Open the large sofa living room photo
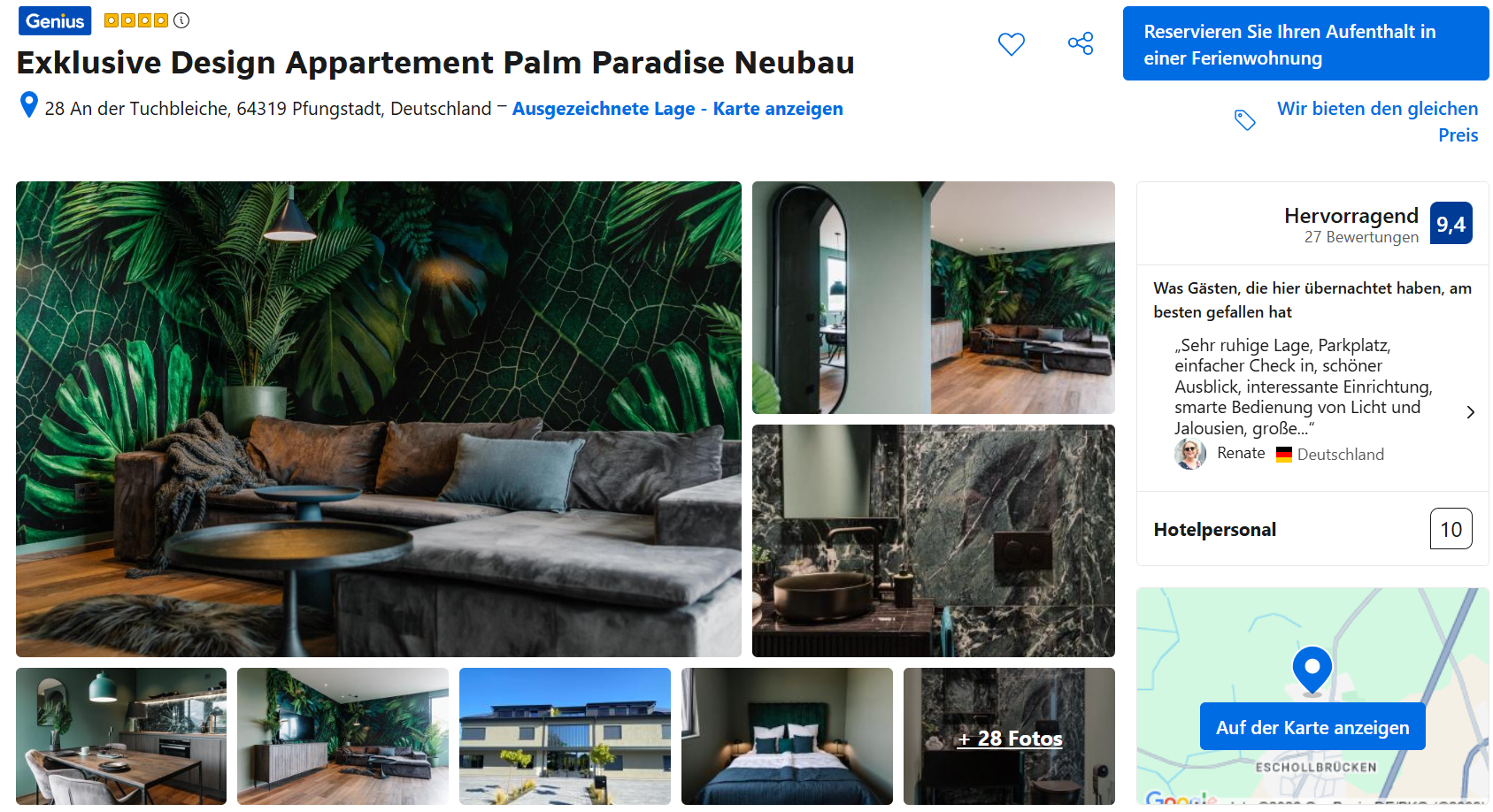 click(379, 419)
